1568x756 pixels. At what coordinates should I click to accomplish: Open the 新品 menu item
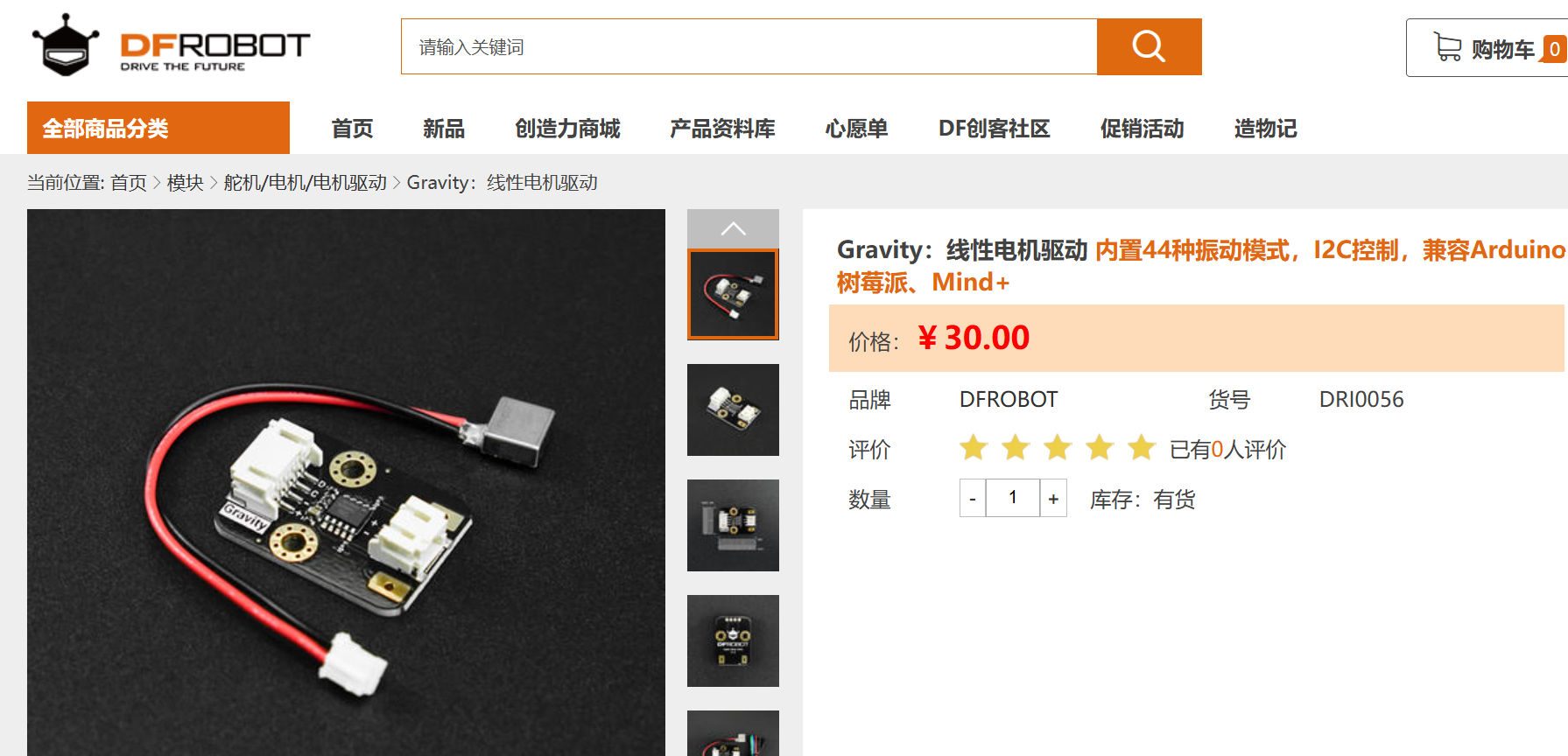(x=444, y=129)
